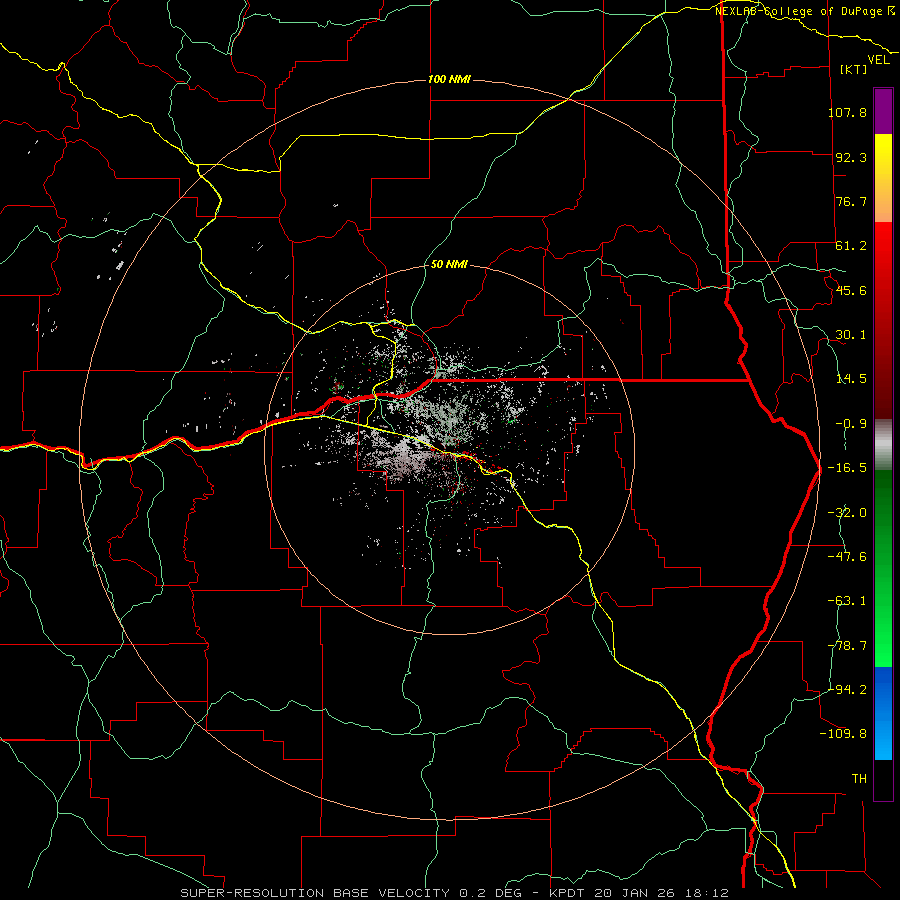900x900 pixels.
Task: Click the -78.7 legend value
Action: pyautogui.click(x=847, y=646)
